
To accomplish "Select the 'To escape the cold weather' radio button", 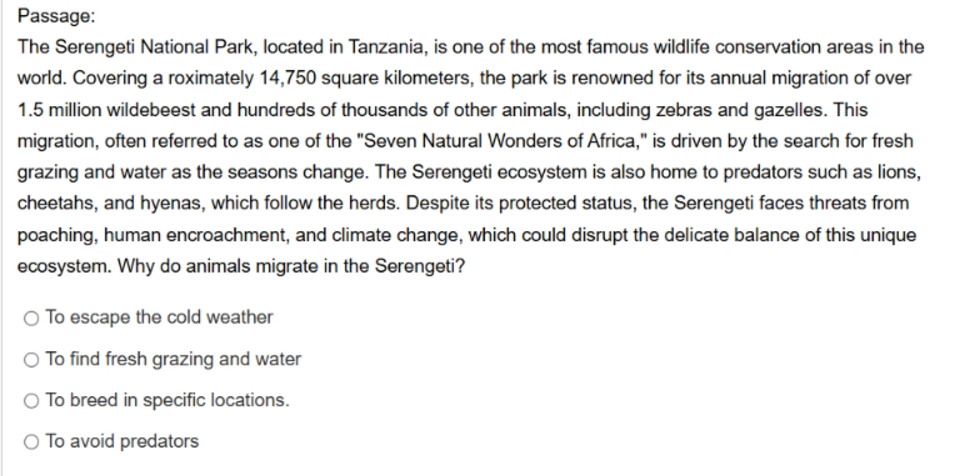I will [31, 318].
